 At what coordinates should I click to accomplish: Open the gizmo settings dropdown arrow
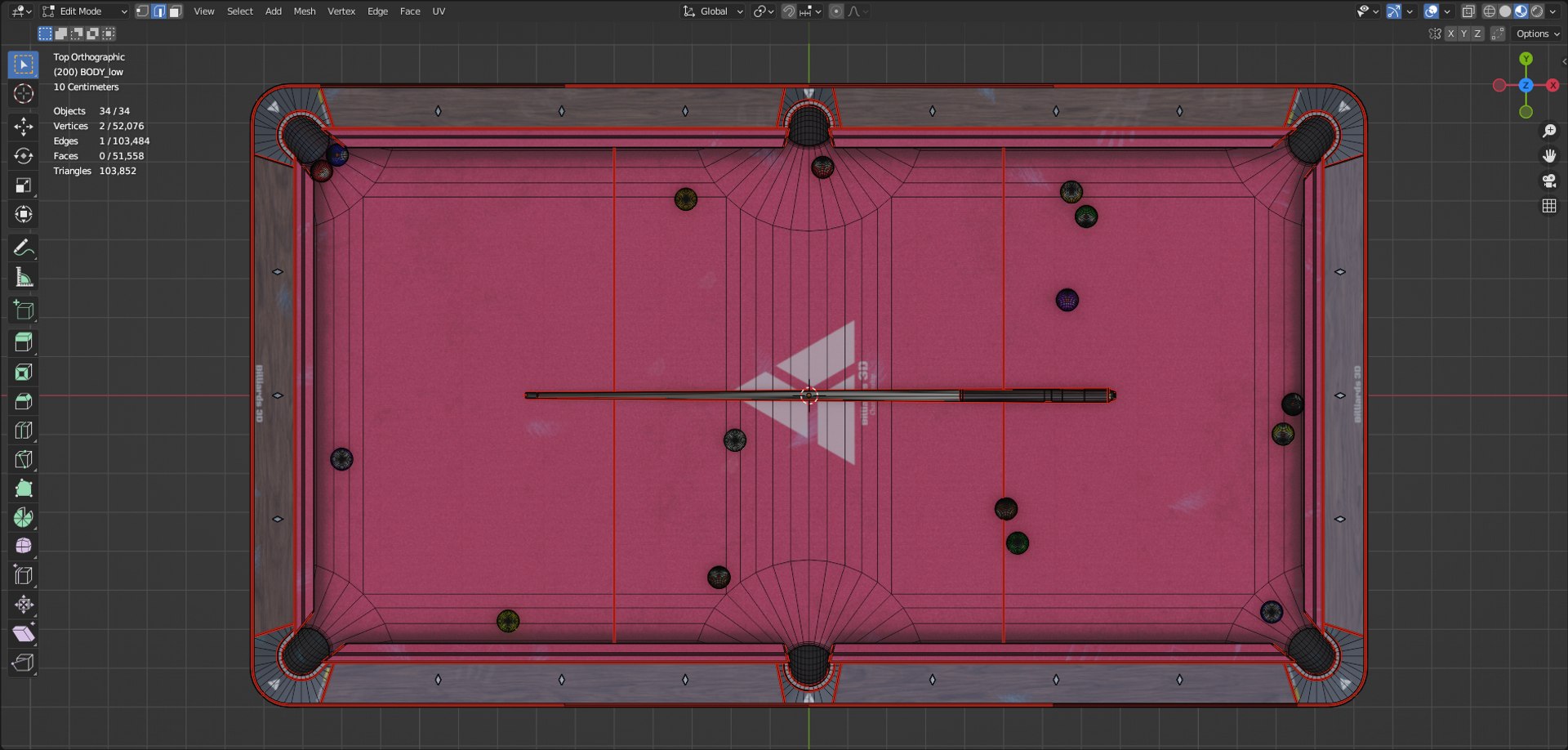tap(1410, 11)
